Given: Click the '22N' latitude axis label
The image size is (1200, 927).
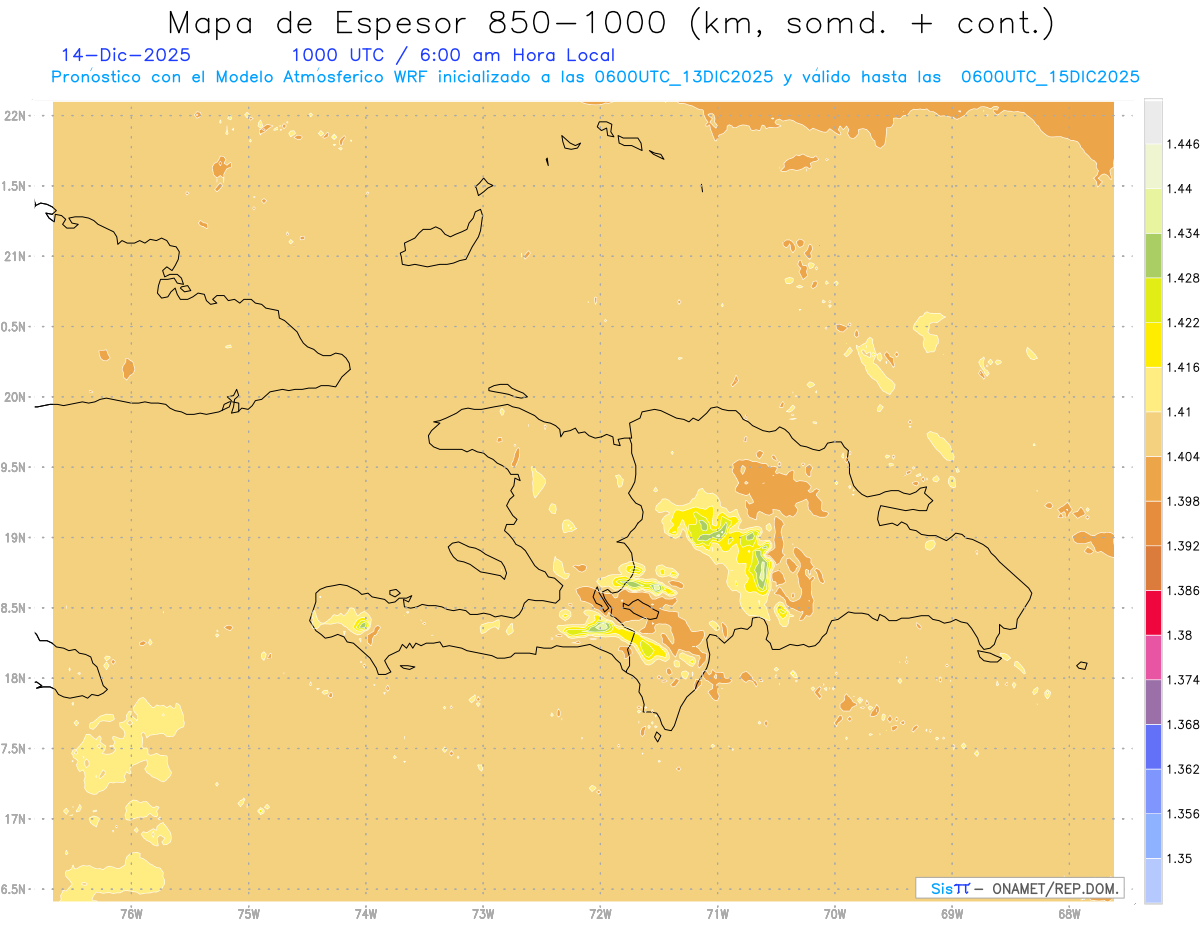Looking at the screenshot, I should click(15, 115).
